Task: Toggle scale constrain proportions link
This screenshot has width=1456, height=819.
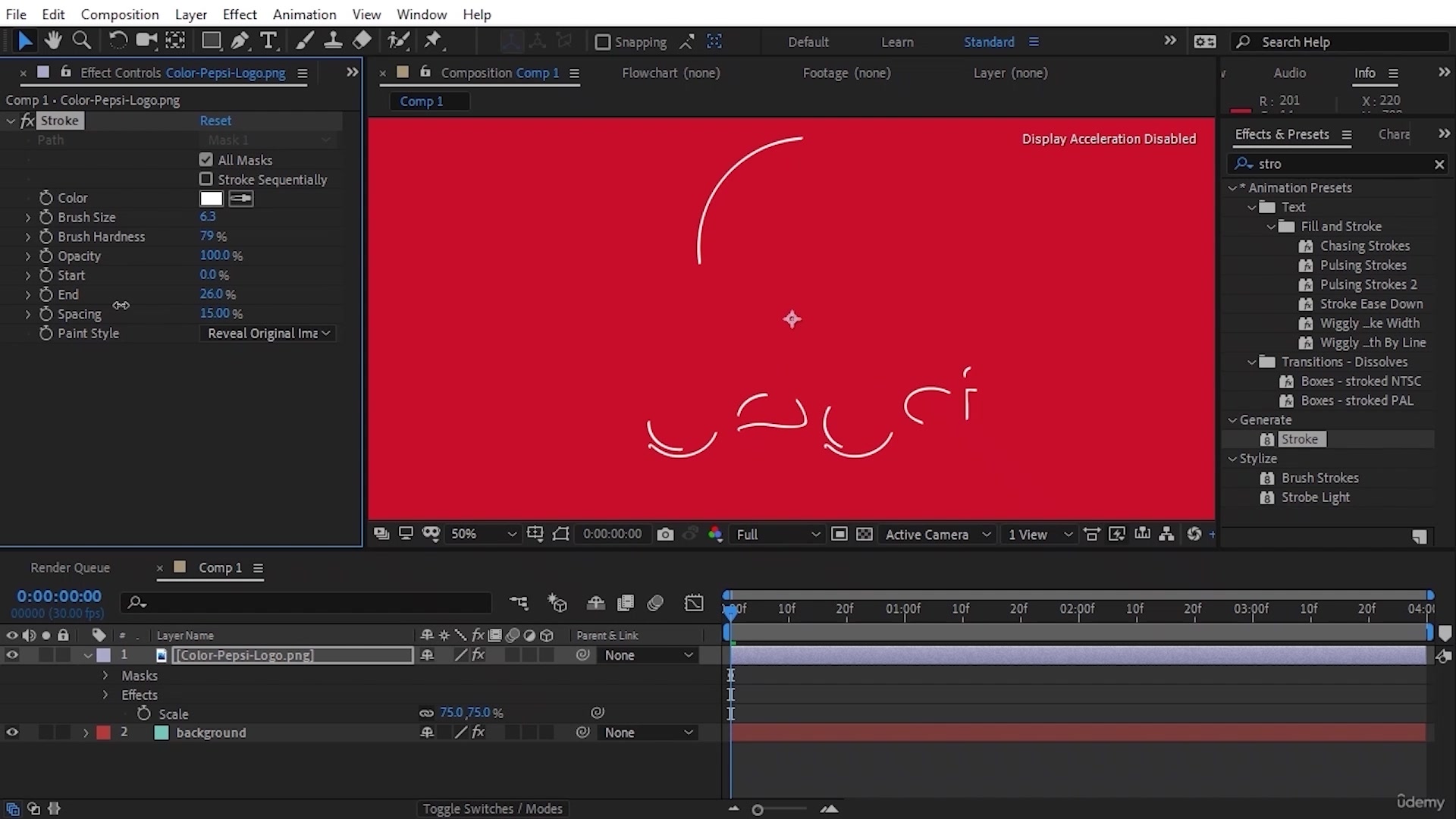Action: click(x=426, y=713)
